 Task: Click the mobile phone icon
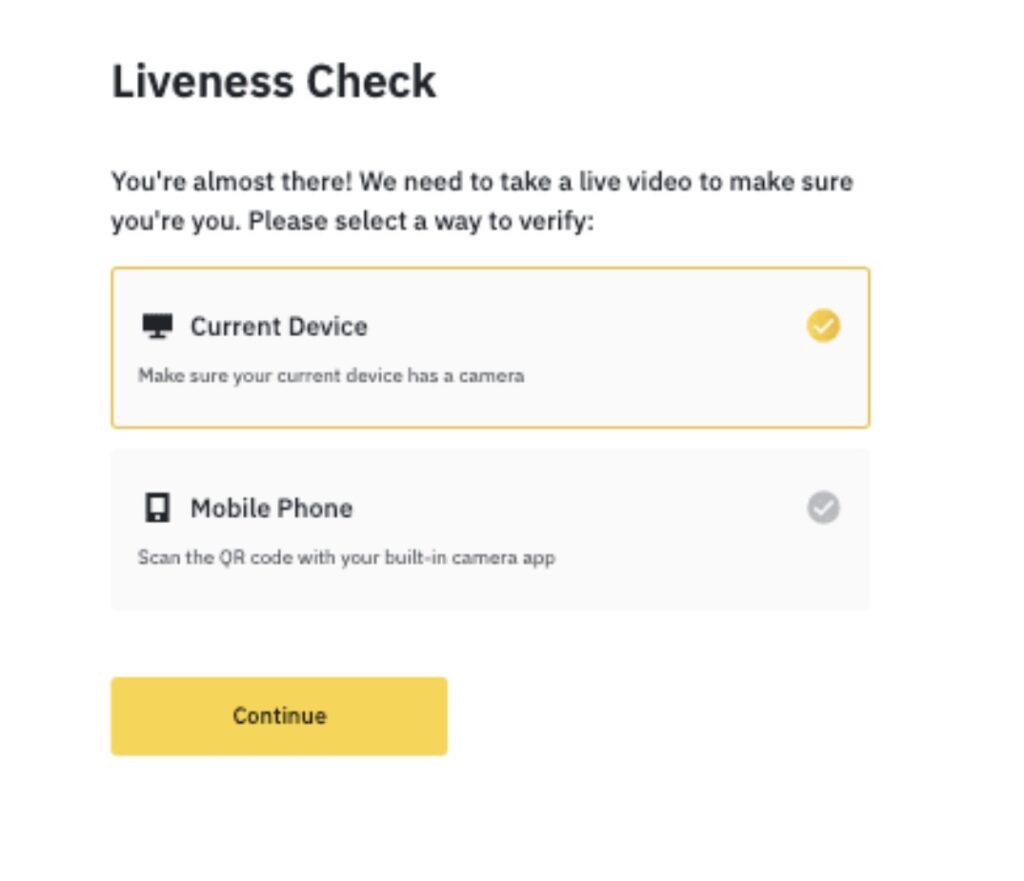(x=157, y=507)
